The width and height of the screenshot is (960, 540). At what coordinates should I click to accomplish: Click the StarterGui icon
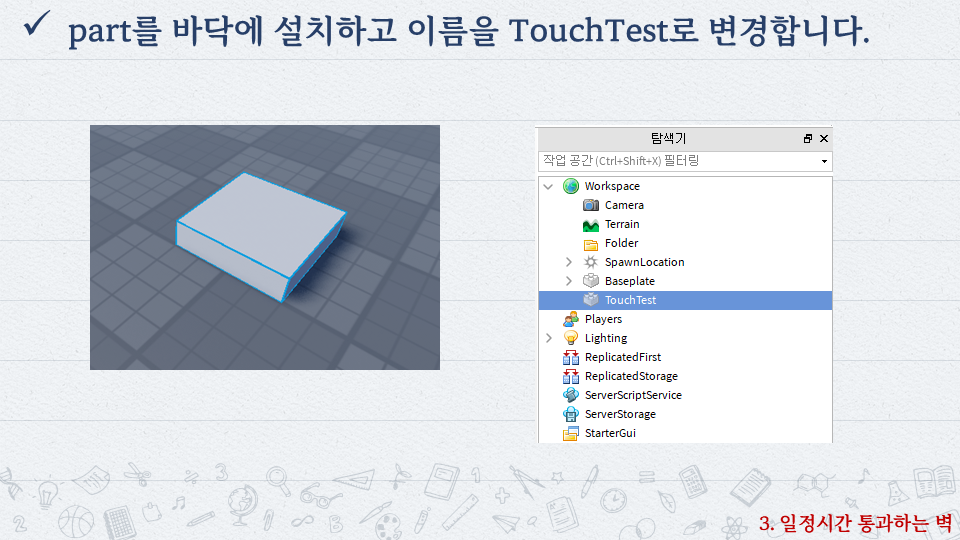[x=571, y=433]
